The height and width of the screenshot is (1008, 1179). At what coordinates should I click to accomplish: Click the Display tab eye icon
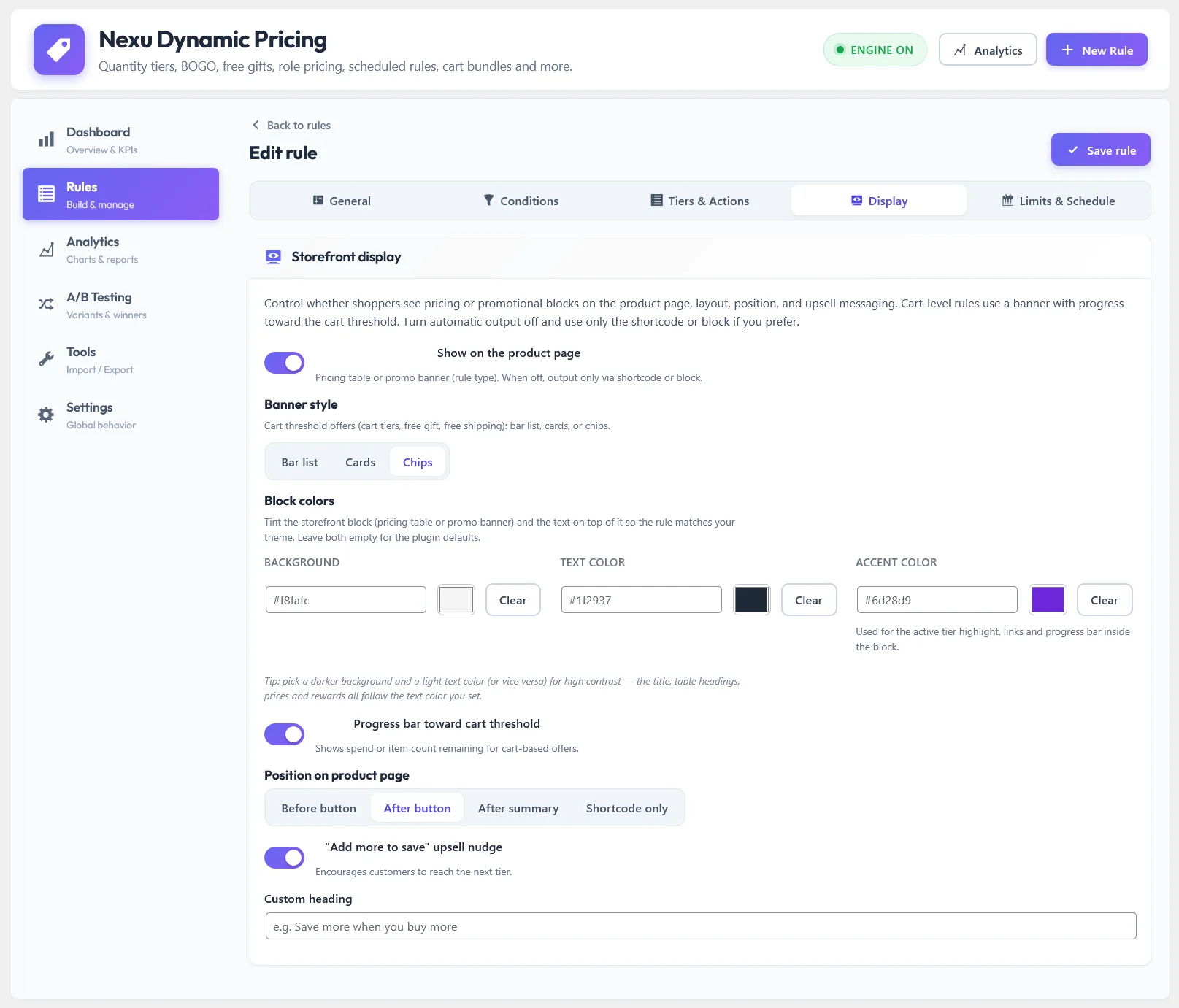[857, 200]
